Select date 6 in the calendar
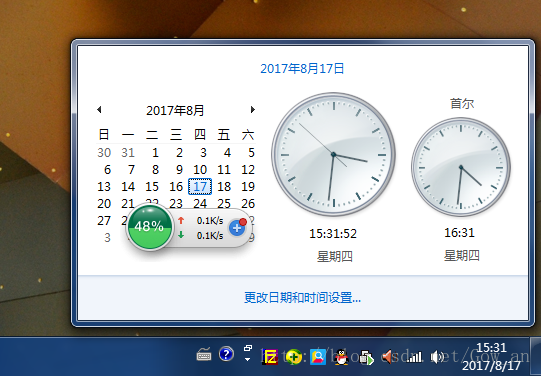 tap(107, 170)
